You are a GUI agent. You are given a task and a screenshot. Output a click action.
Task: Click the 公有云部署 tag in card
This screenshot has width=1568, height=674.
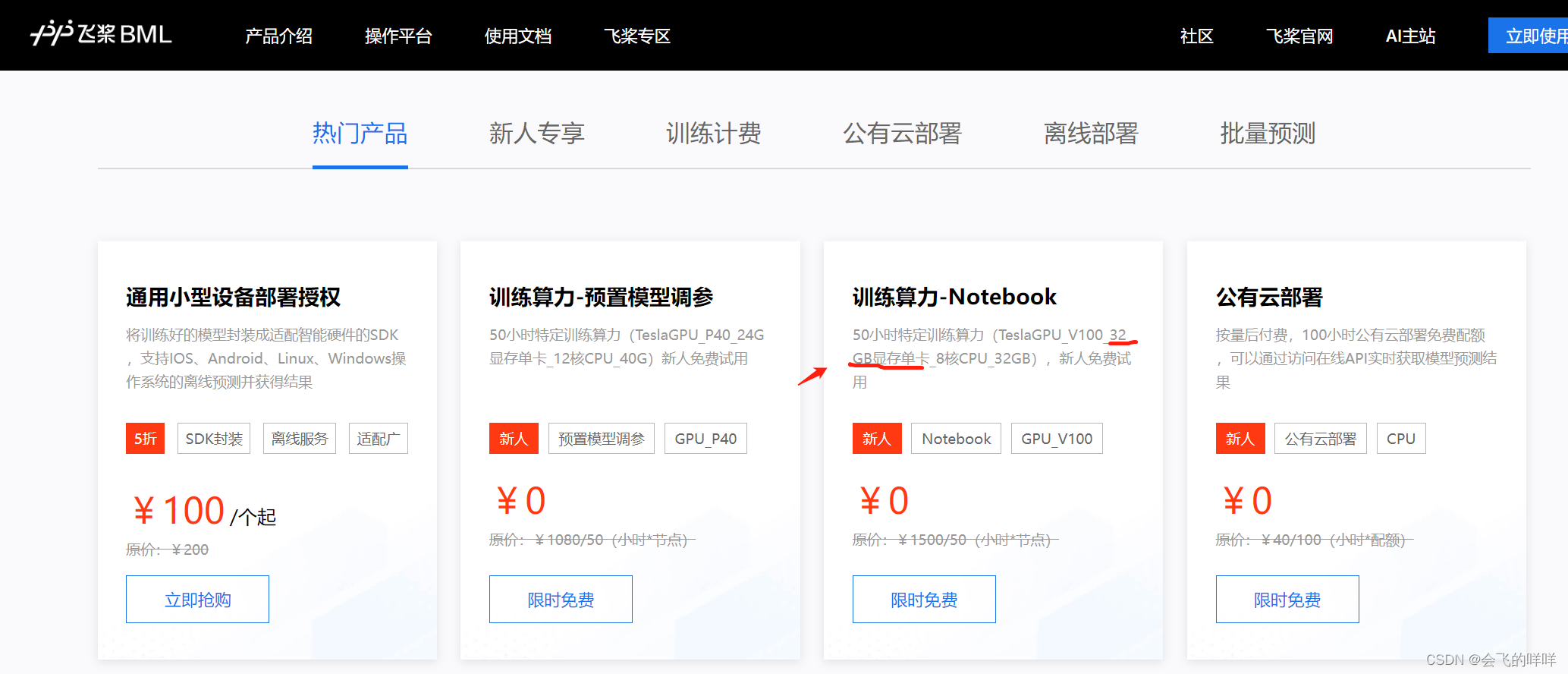tap(1321, 439)
